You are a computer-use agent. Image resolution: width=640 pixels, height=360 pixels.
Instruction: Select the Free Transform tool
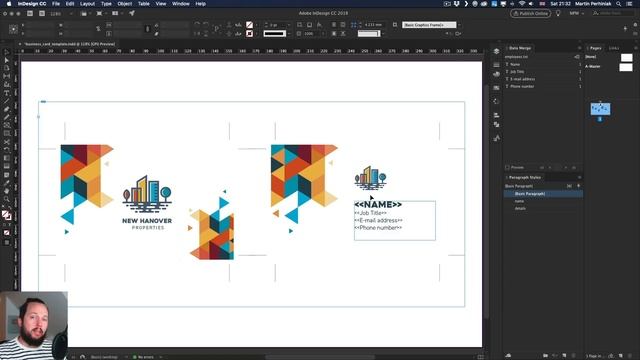pyautogui.click(x=7, y=150)
